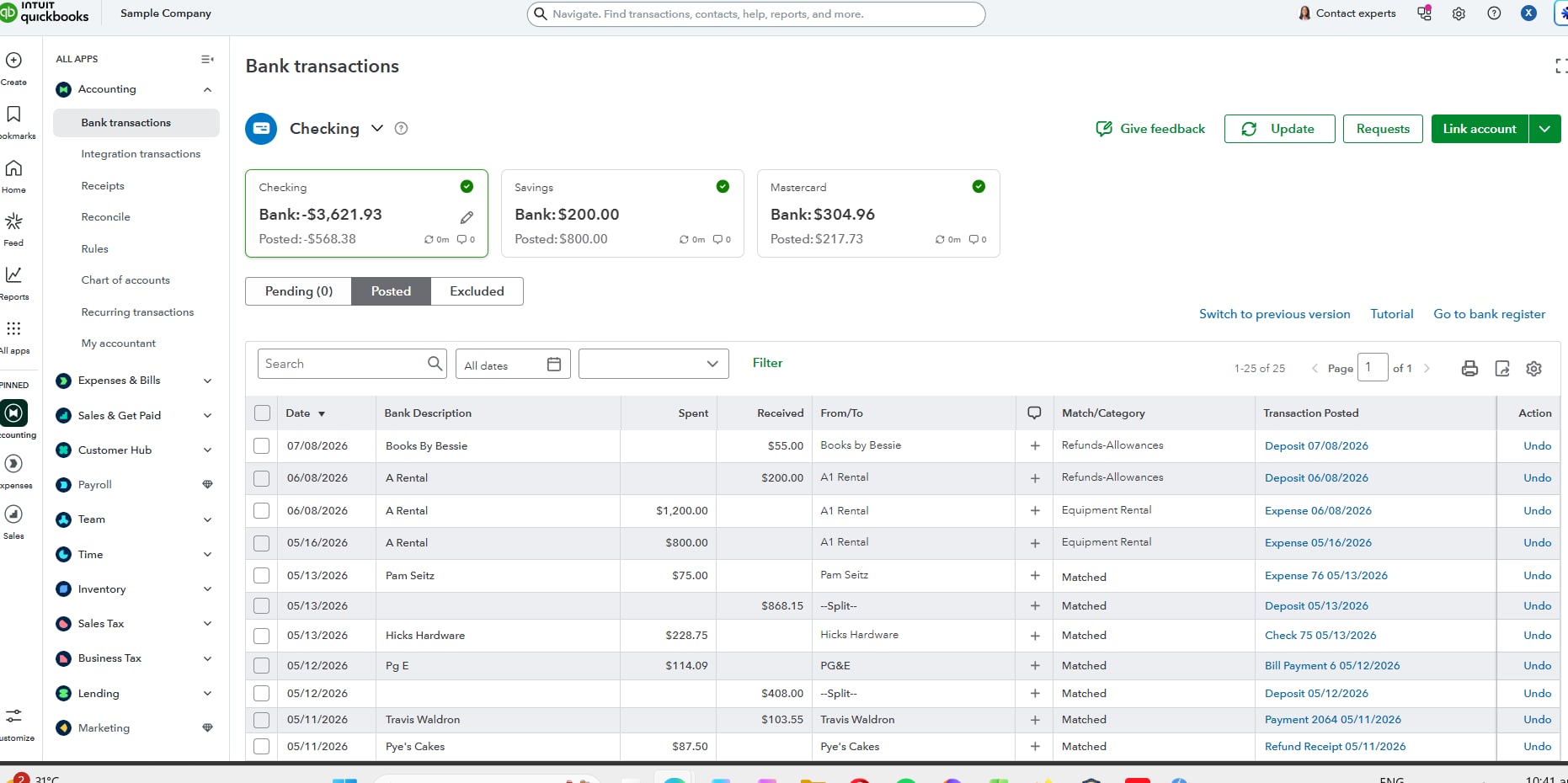
Task: Click the notifications icon beside Contact experts
Action: point(1425,13)
